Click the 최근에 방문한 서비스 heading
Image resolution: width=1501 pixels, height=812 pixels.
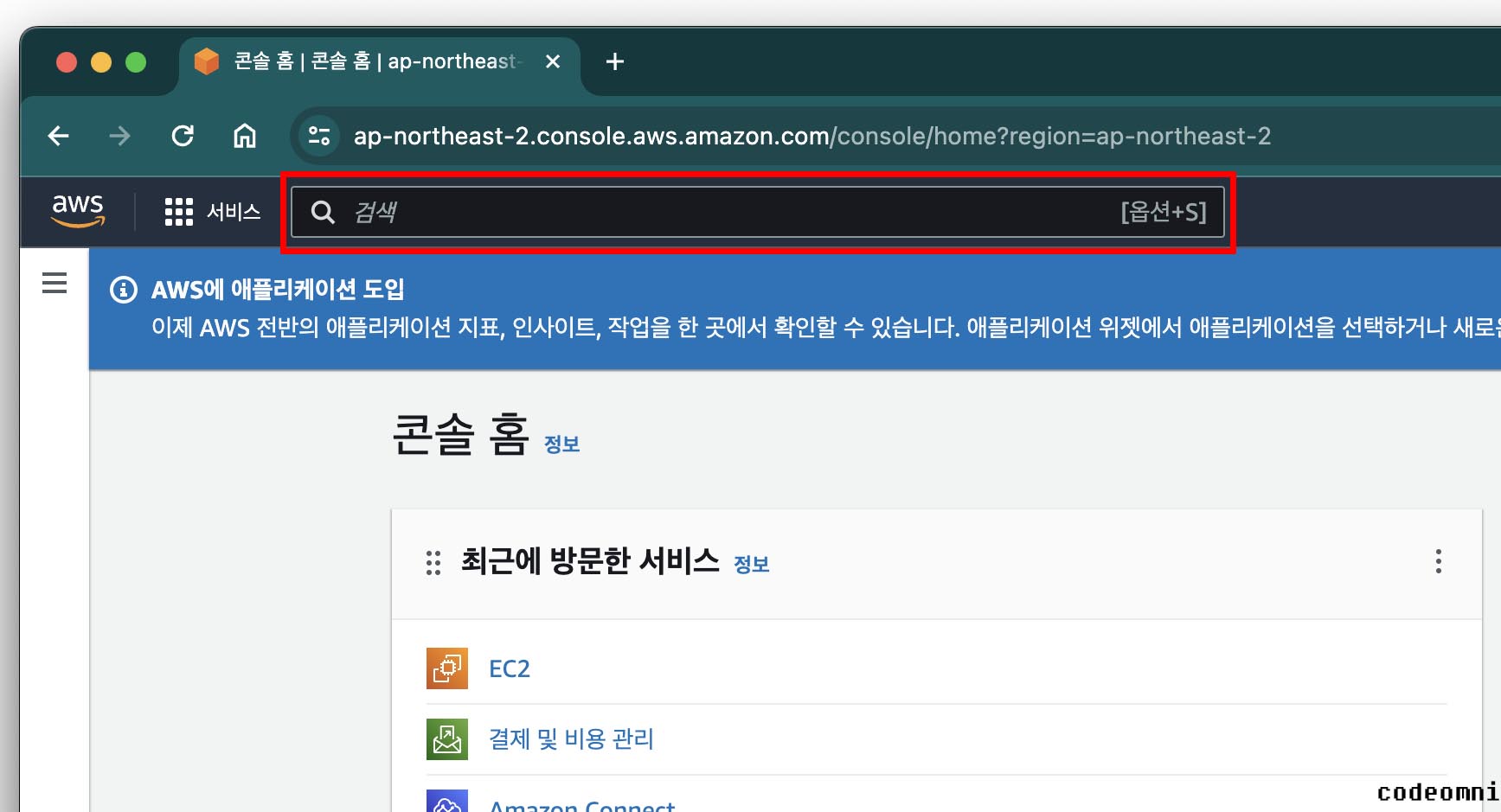(x=590, y=561)
